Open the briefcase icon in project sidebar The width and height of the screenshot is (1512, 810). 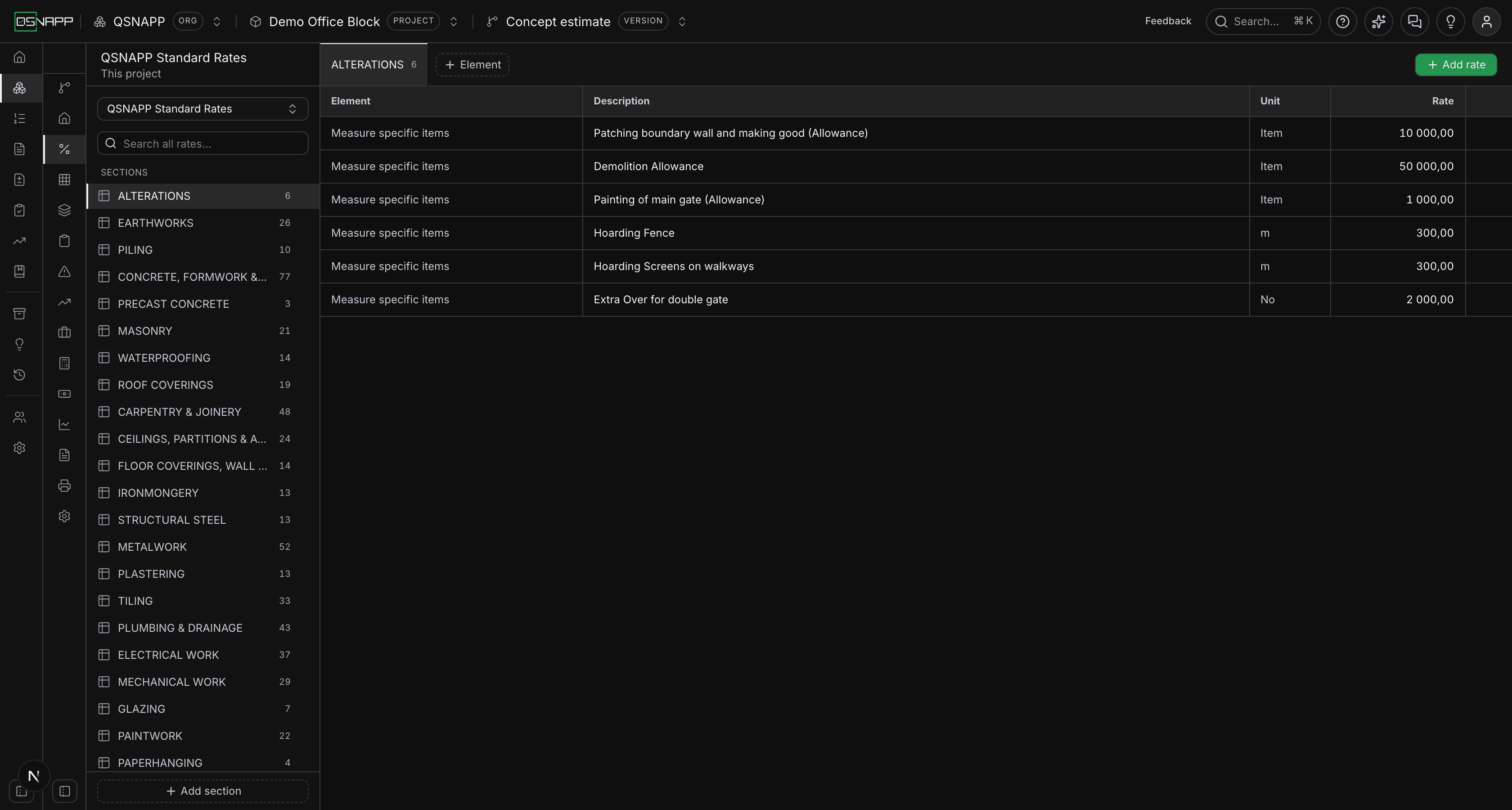[x=64, y=333]
